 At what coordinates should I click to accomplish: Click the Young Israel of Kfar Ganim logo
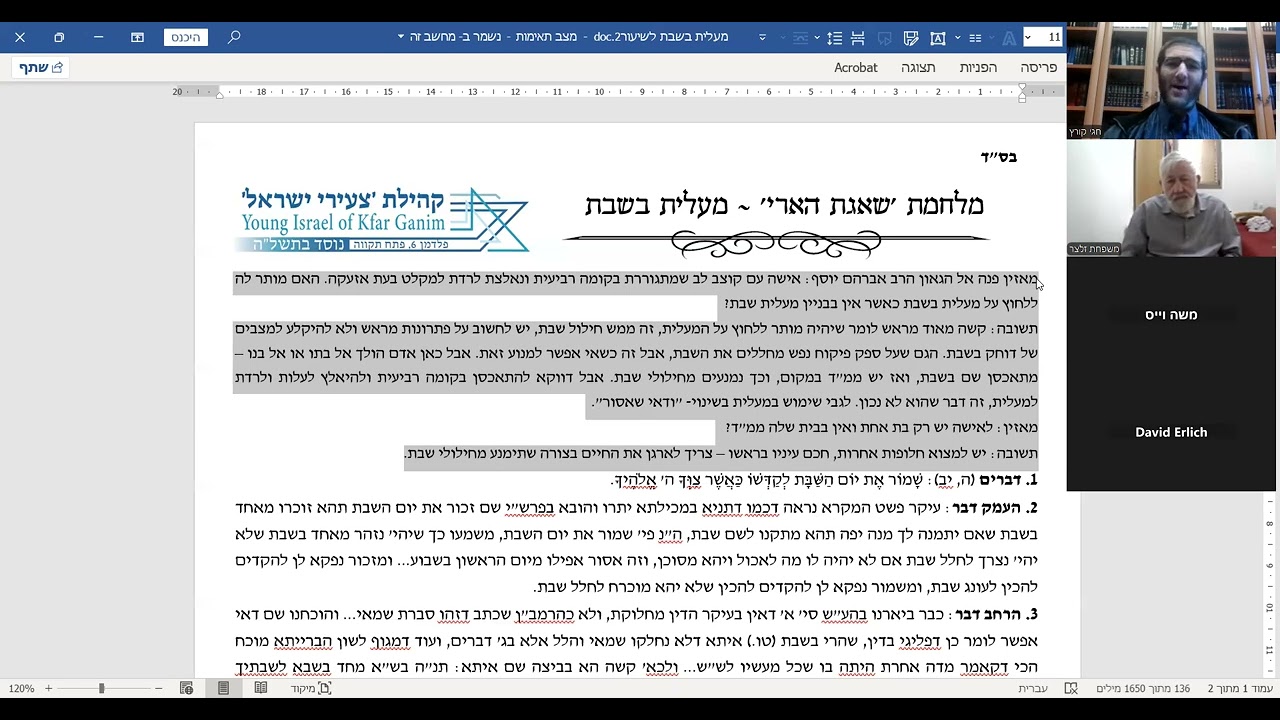(x=384, y=219)
